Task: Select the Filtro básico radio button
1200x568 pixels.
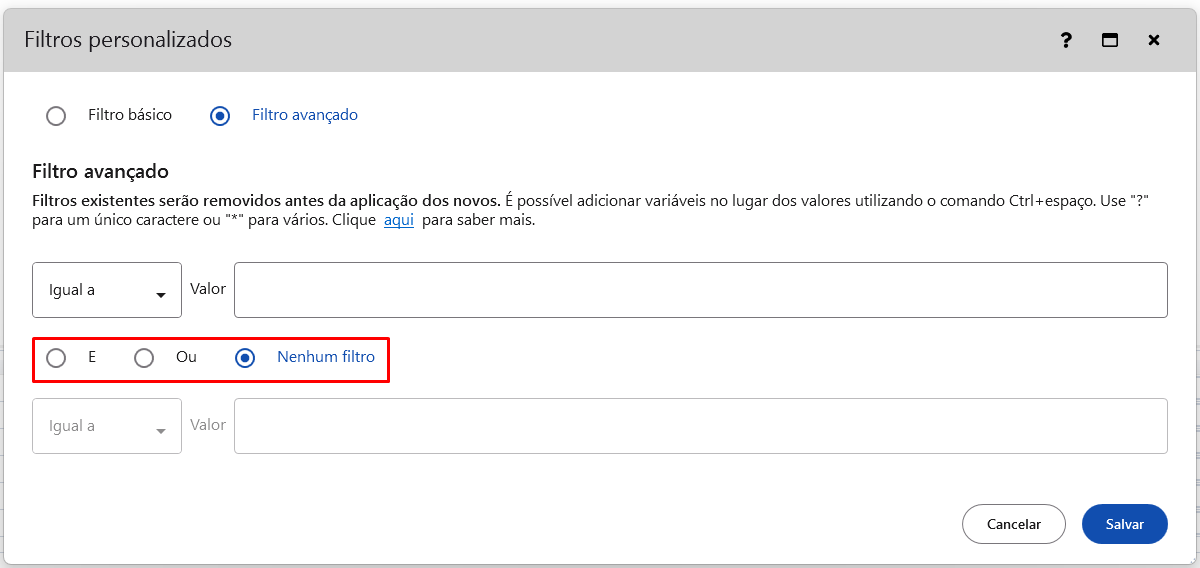Action: coord(56,116)
